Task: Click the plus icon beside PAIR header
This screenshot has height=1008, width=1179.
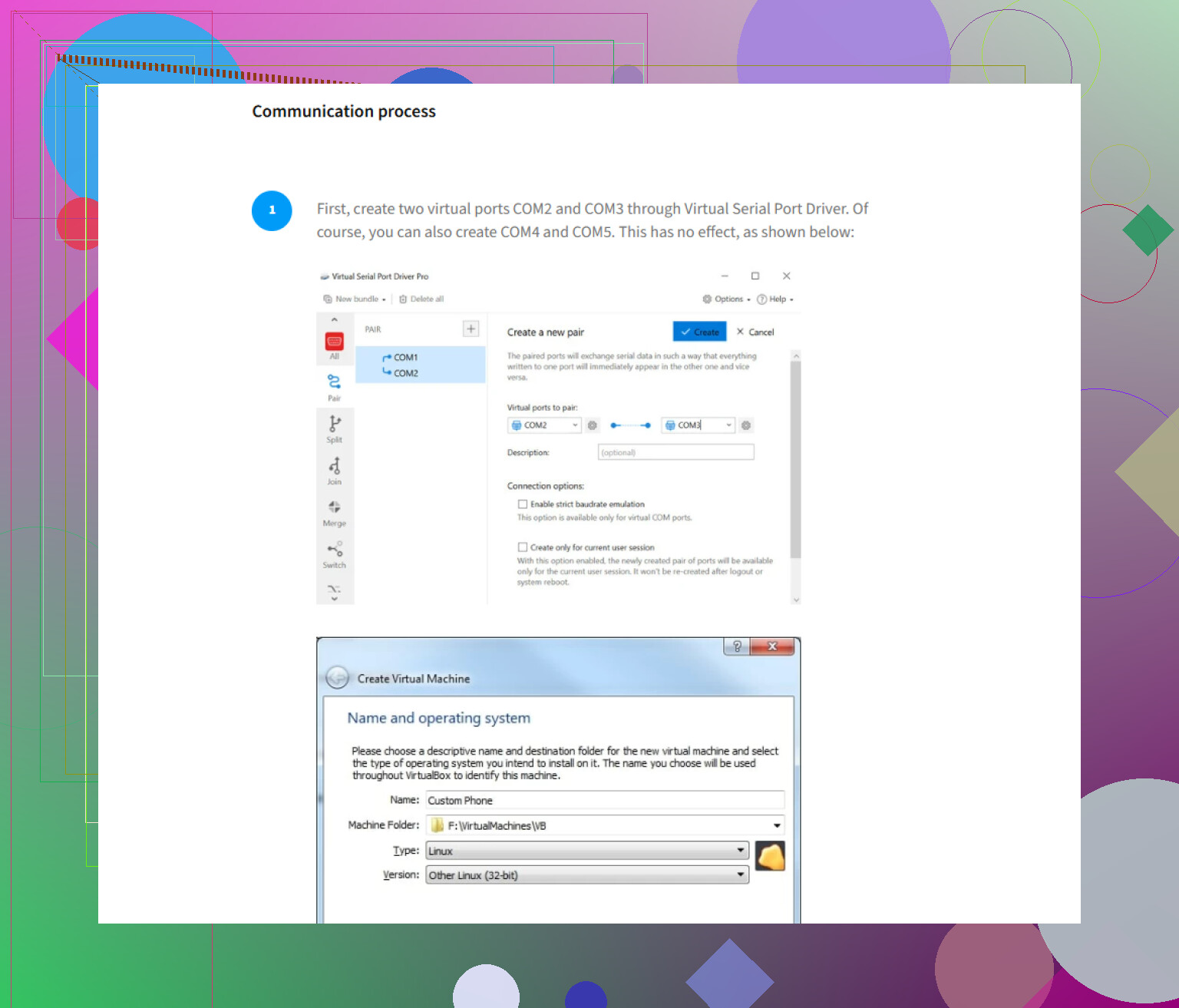Action: 471,329
